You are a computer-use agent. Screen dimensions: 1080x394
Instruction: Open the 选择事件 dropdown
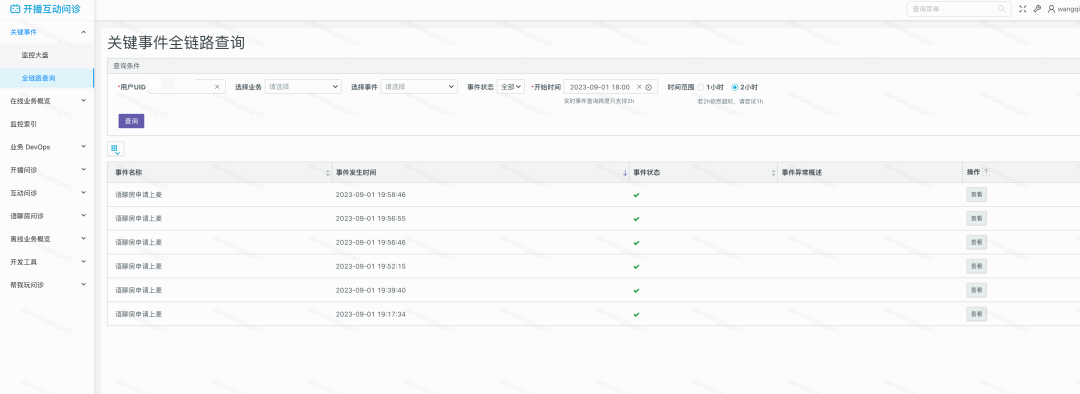click(419, 87)
